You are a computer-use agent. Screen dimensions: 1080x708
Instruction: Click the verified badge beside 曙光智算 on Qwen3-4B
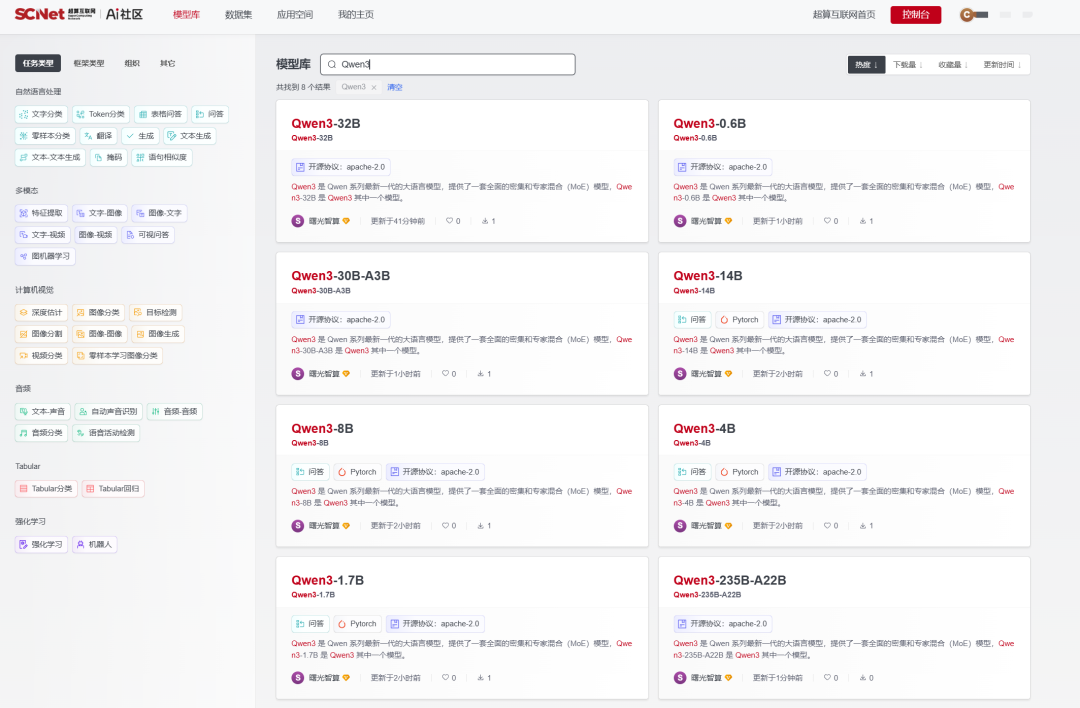tap(728, 525)
